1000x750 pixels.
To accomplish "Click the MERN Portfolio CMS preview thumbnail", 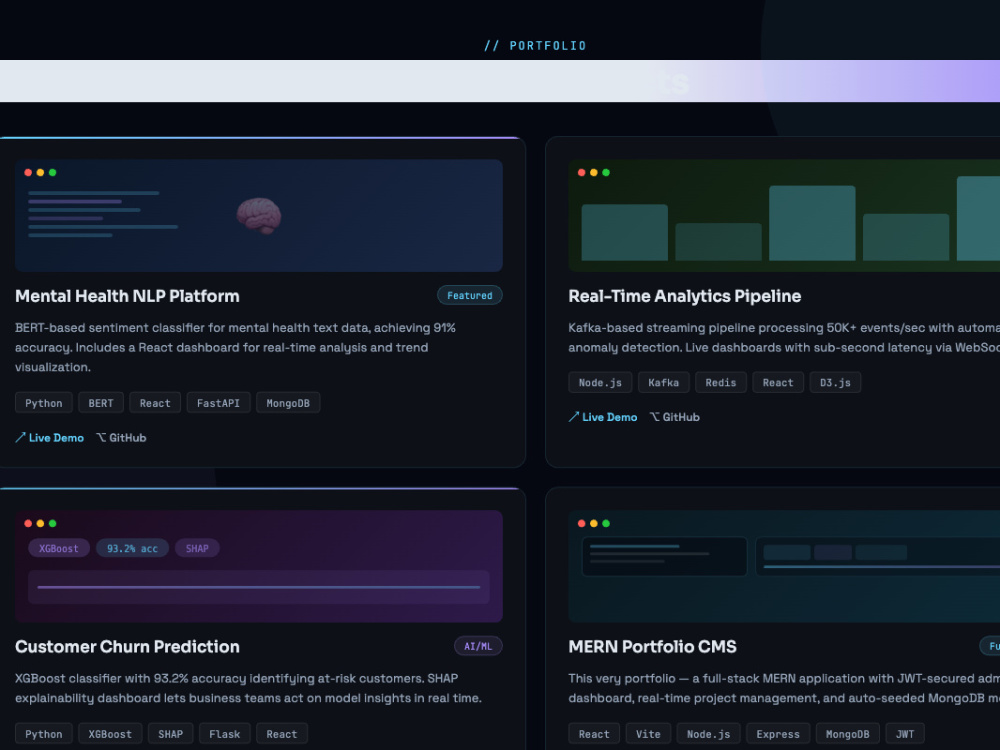I will click(x=784, y=566).
